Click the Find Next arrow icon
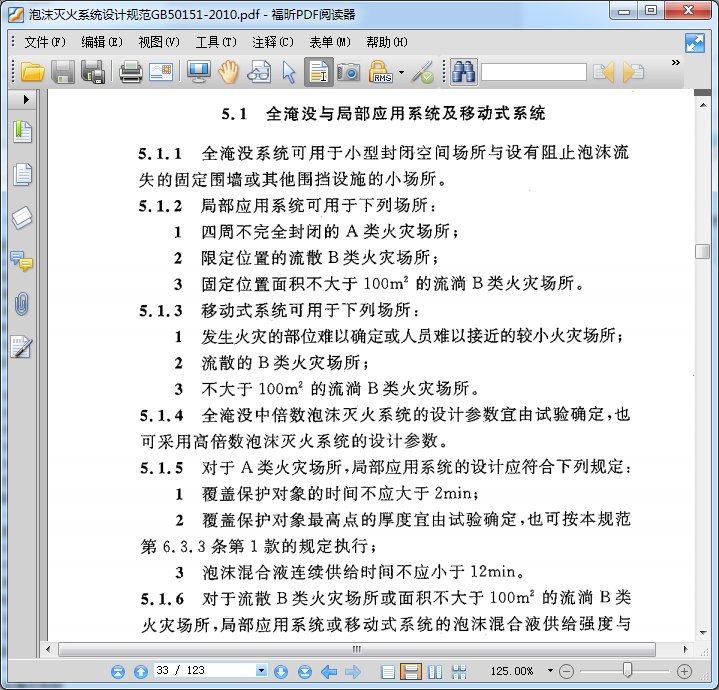This screenshot has height=690, width=719. (633, 72)
